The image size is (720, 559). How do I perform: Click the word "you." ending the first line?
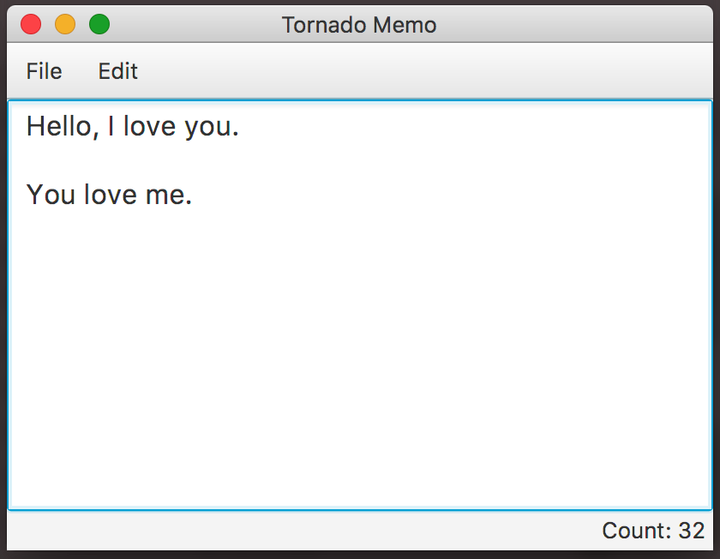pyautogui.click(x=212, y=128)
